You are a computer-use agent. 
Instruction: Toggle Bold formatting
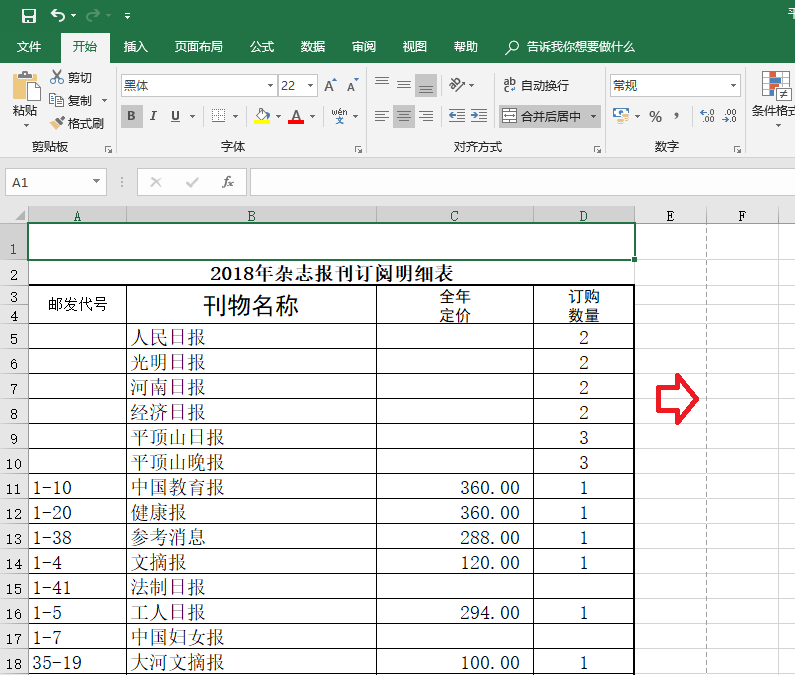tap(131, 116)
